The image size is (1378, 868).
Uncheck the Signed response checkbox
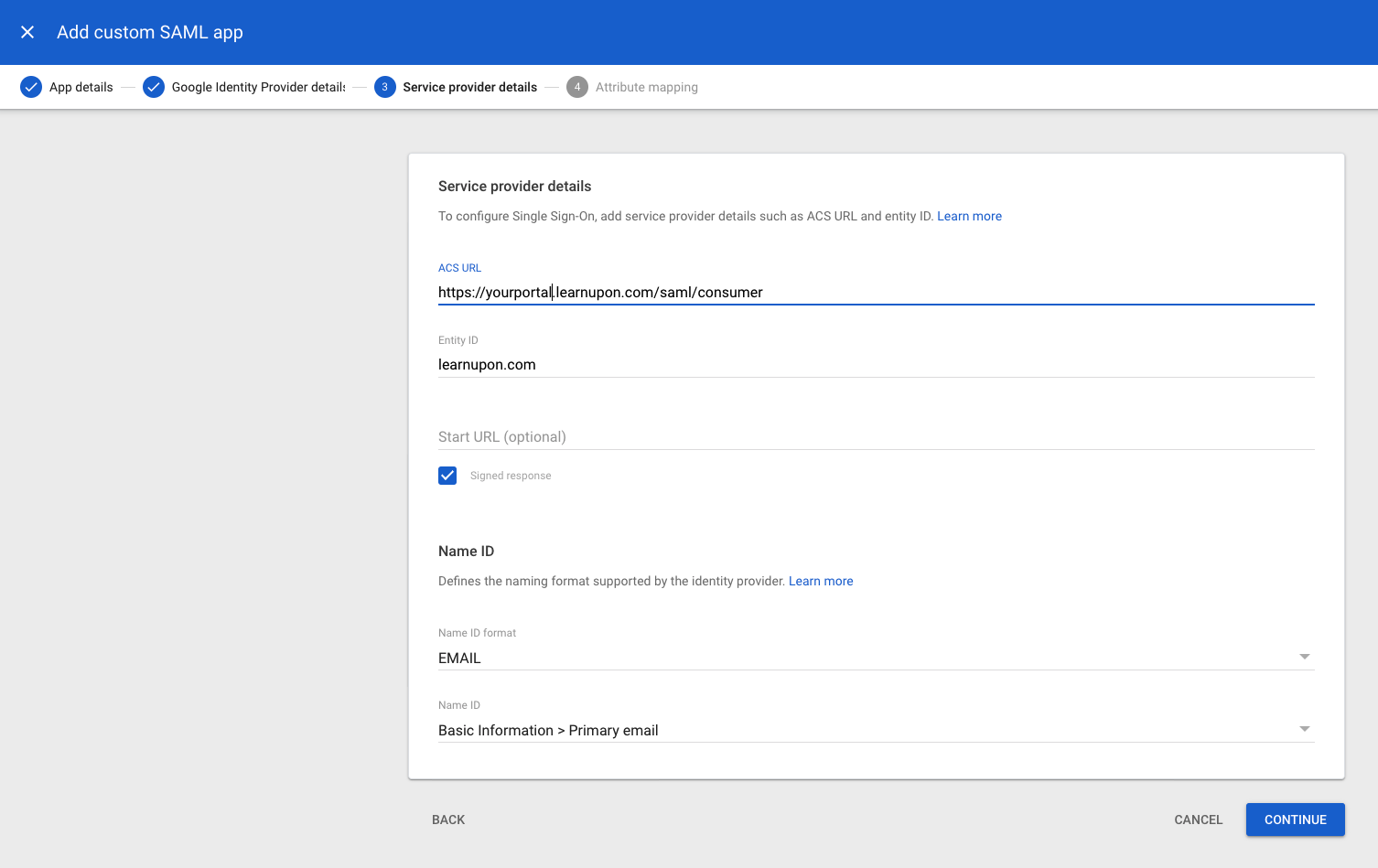[447, 476]
